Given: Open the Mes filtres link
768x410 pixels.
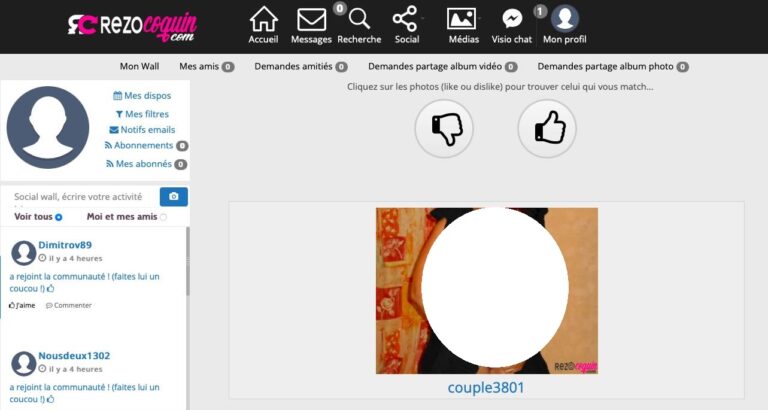Looking at the screenshot, I should pos(142,114).
